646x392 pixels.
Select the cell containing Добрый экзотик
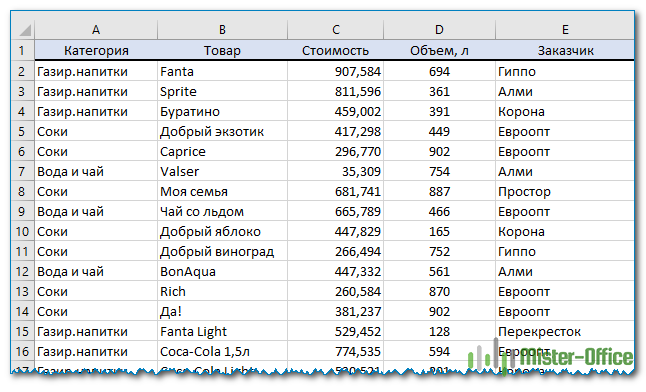(222, 131)
